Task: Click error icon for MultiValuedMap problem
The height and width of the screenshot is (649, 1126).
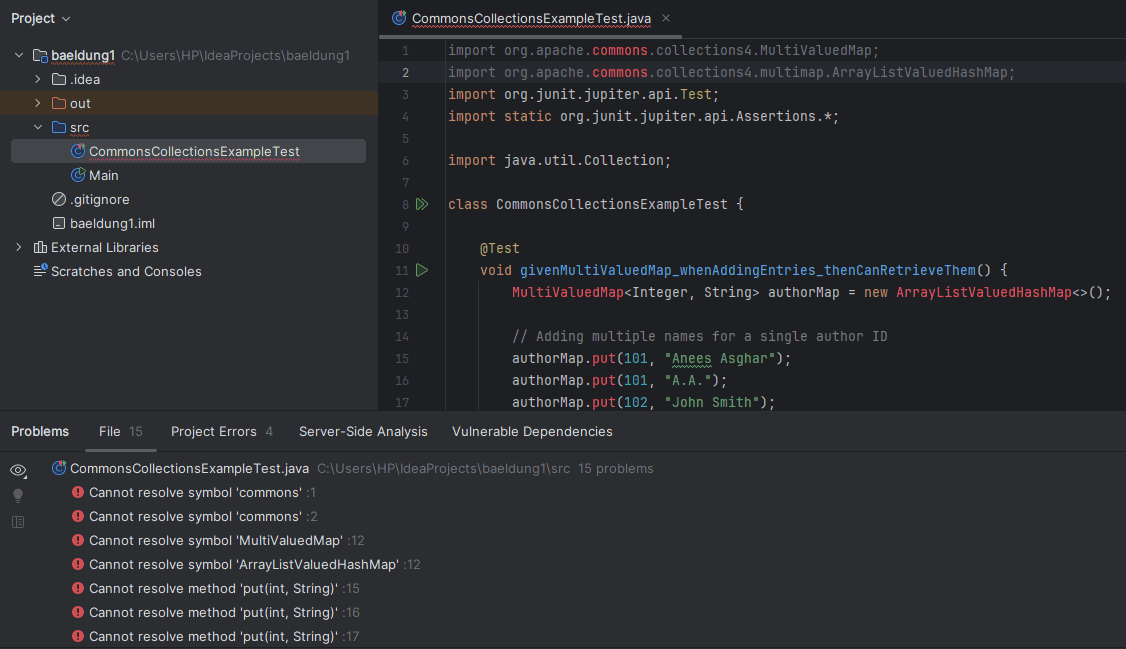Action: (78, 540)
